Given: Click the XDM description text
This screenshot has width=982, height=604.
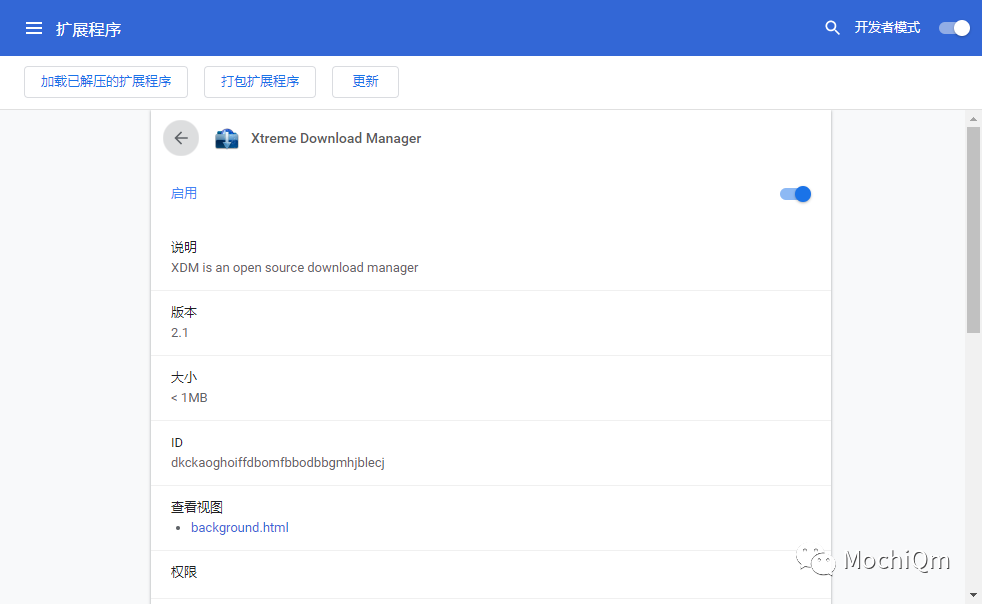Looking at the screenshot, I should [x=295, y=267].
